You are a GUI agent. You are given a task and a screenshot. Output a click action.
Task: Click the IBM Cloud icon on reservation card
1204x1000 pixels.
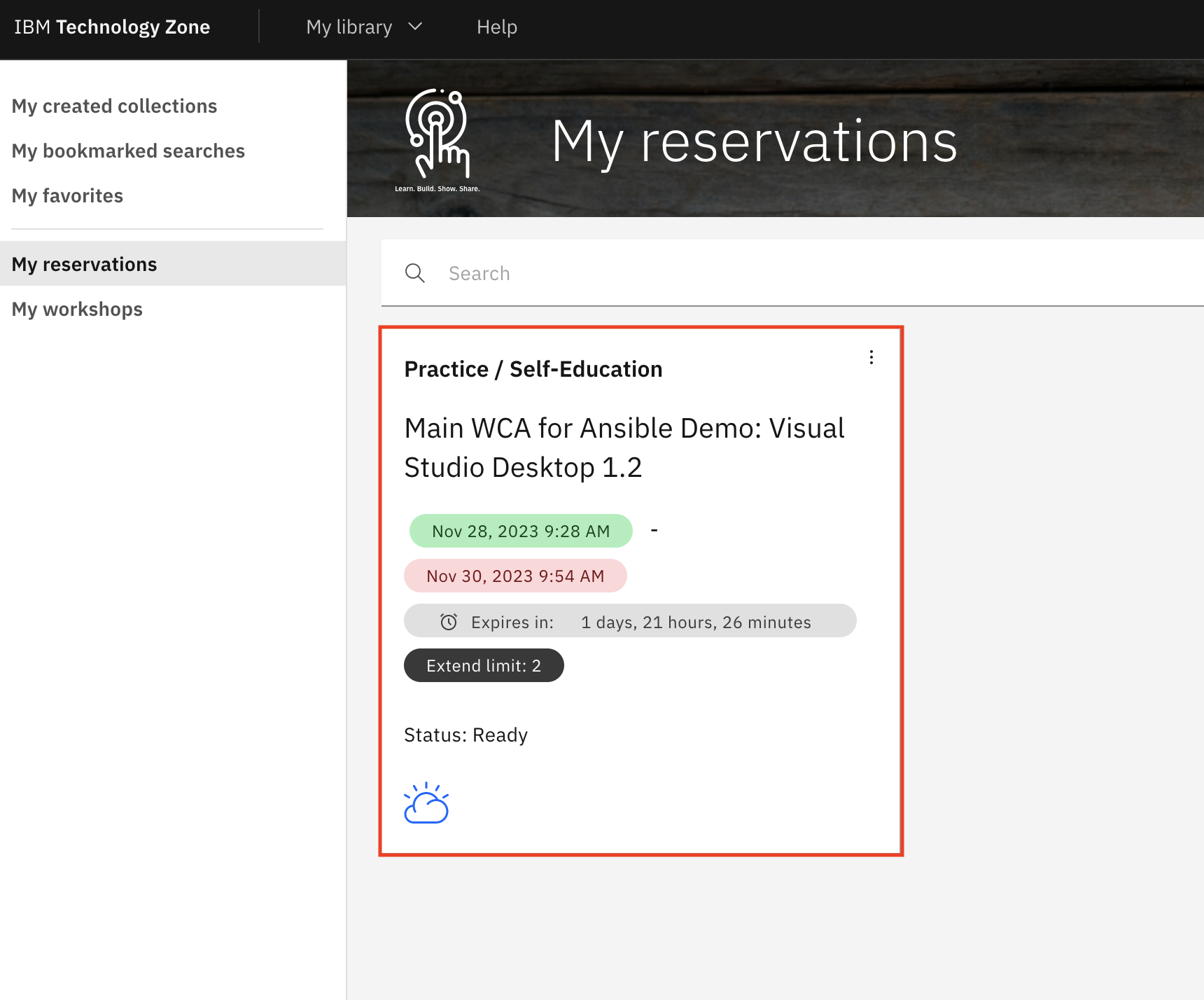pos(426,803)
